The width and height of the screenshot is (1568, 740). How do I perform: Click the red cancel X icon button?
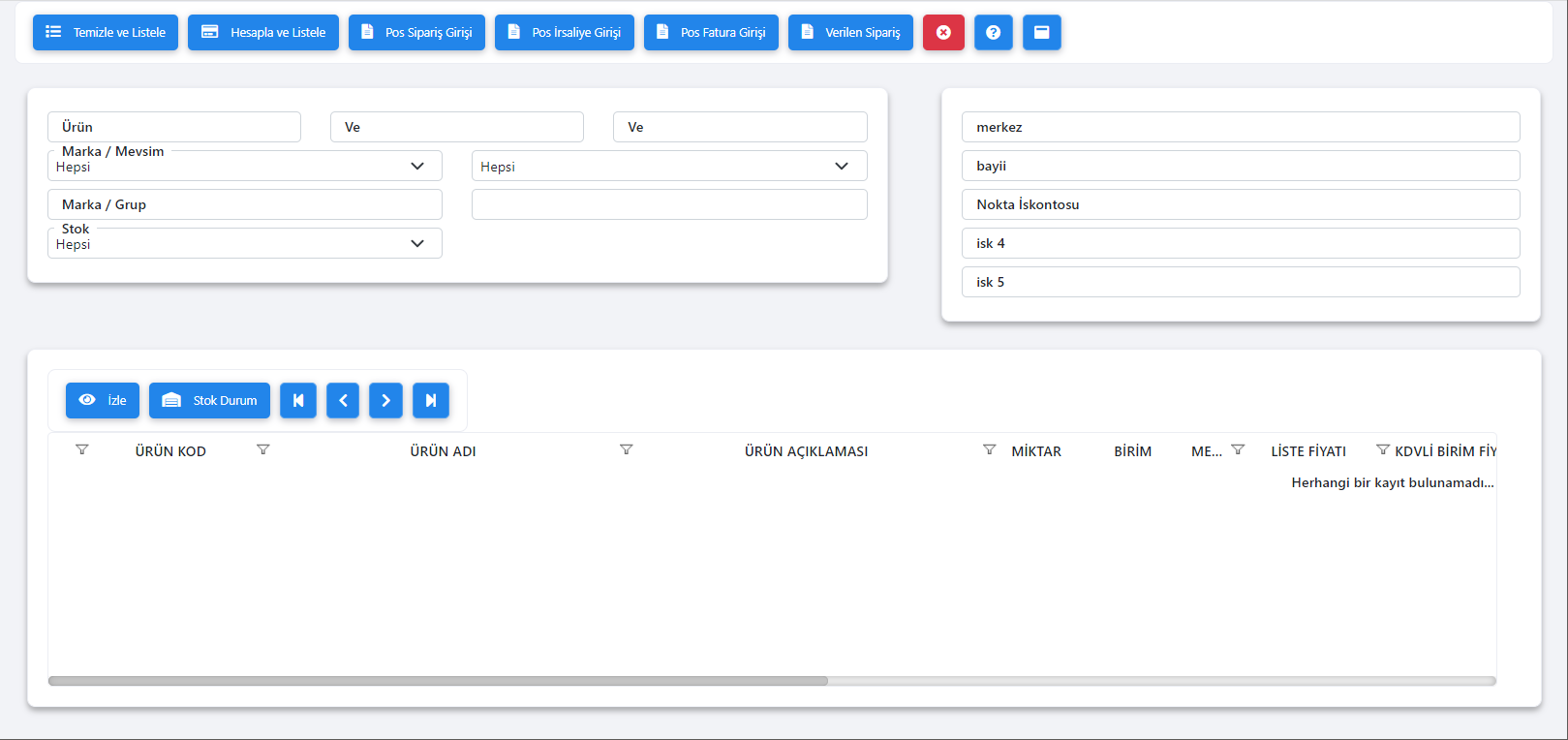(943, 32)
